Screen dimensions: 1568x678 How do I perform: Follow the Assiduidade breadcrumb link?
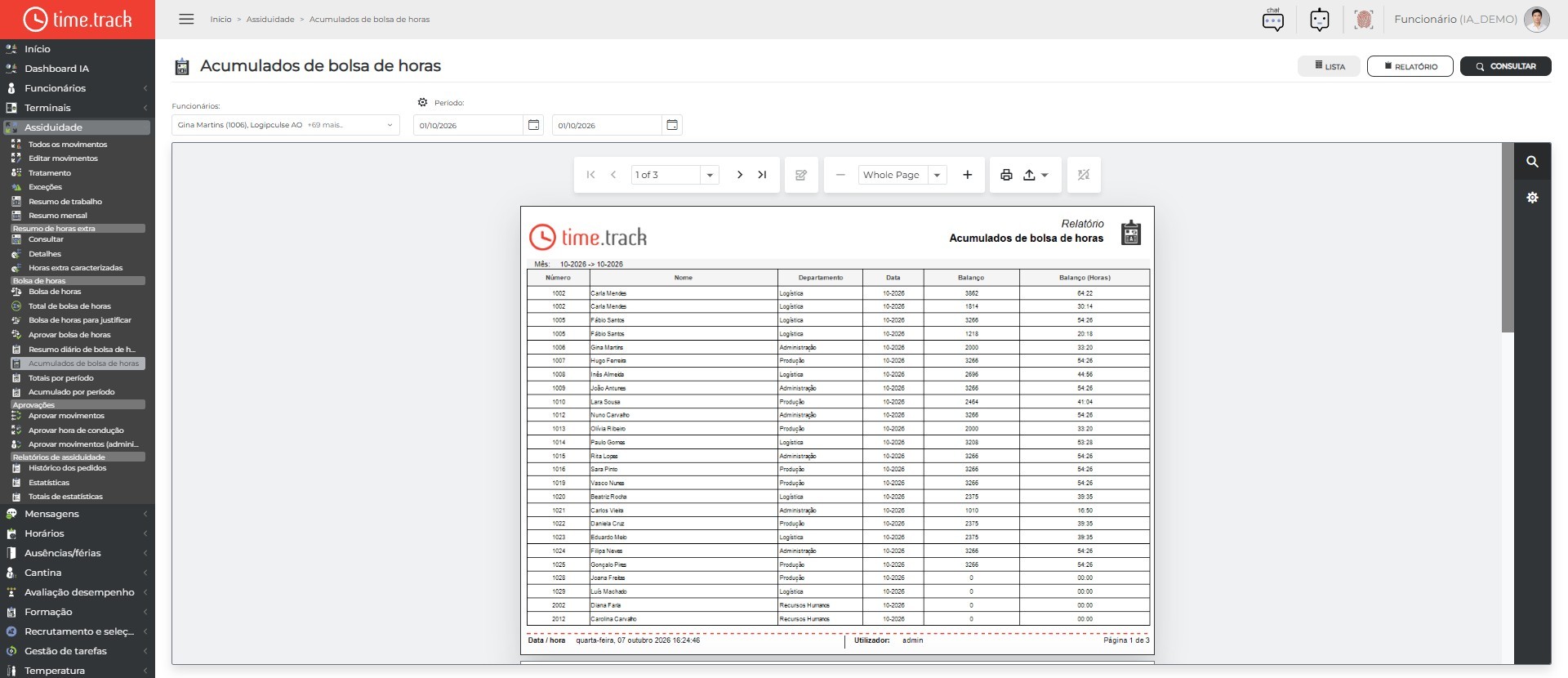pyautogui.click(x=270, y=20)
